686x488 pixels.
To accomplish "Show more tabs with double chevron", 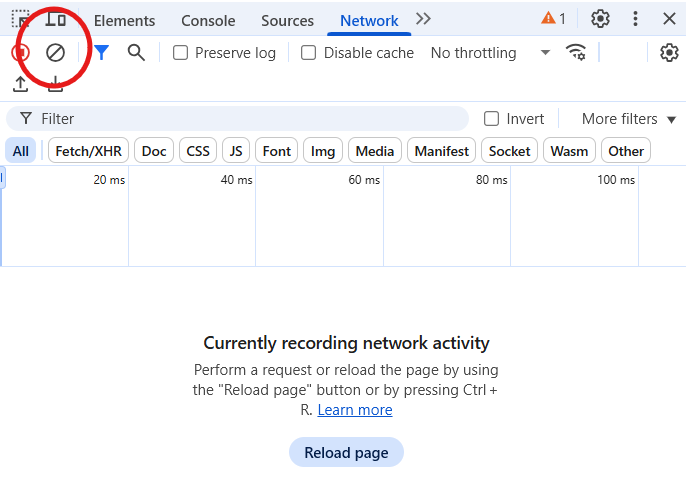I will (423, 19).
